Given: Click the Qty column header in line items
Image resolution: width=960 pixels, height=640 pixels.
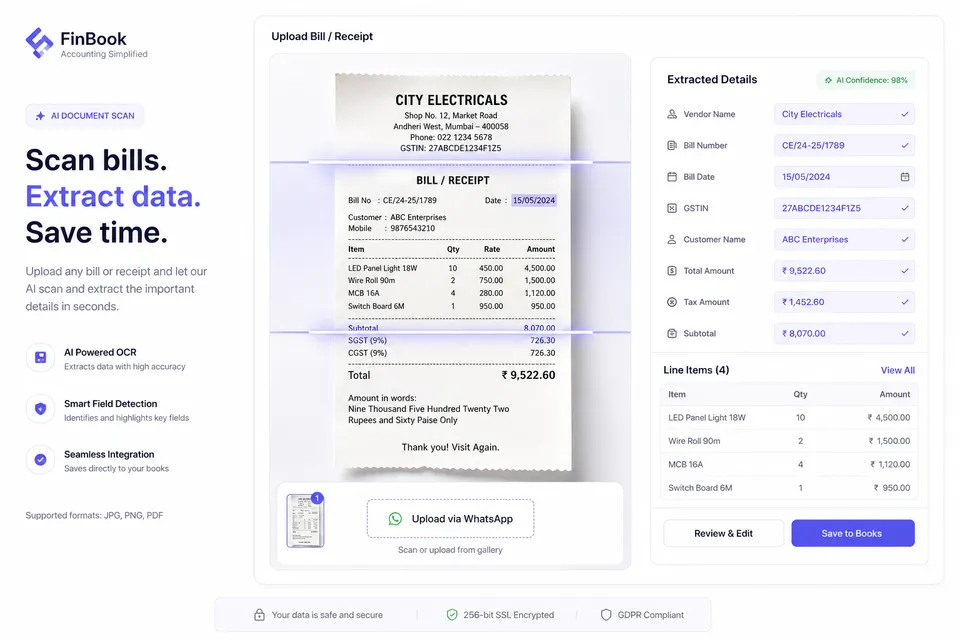Looking at the screenshot, I should (x=800, y=394).
